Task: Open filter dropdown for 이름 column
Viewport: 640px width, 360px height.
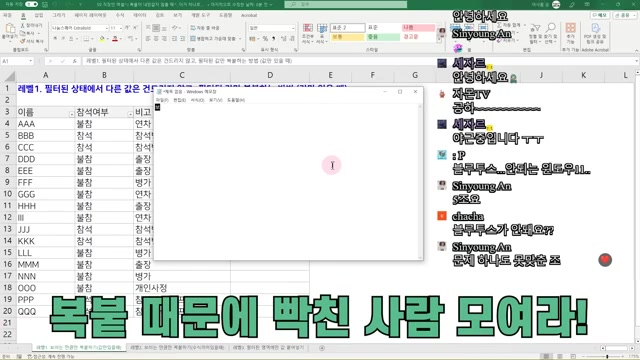Action: pos(71,114)
